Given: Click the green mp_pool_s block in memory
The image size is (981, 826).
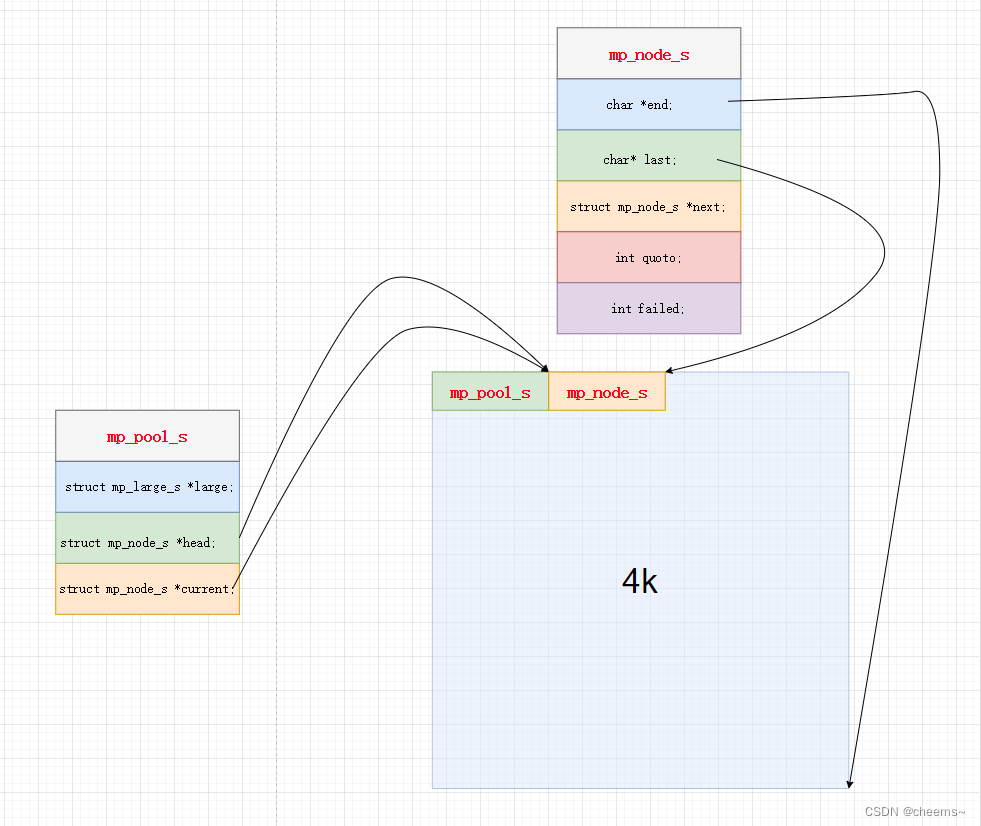Looking at the screenshot, I should (x=490, y=392).
